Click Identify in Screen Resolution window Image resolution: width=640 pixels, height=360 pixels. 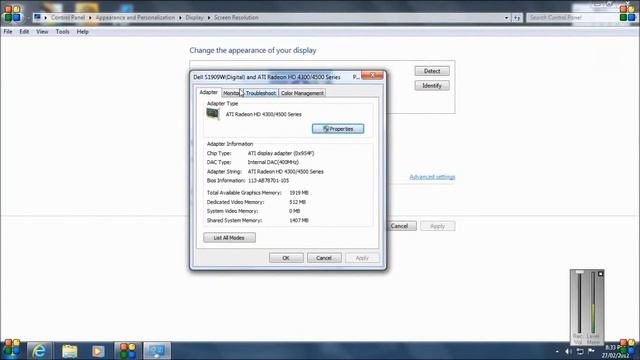pos(432,85)
